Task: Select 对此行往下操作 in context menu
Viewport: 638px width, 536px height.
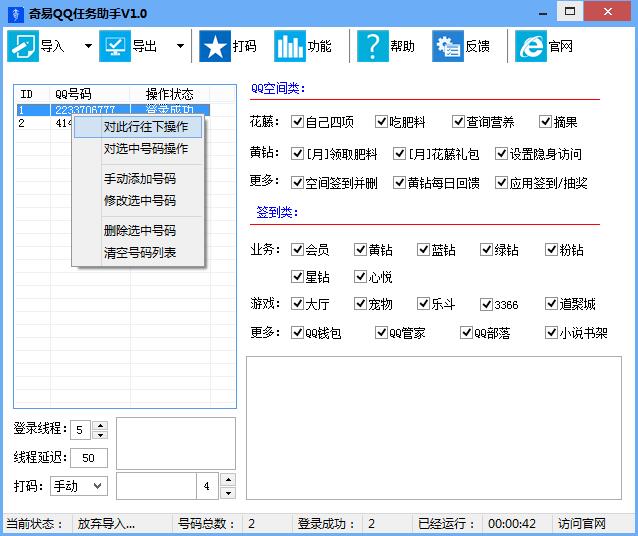Action: click(145, 127)
